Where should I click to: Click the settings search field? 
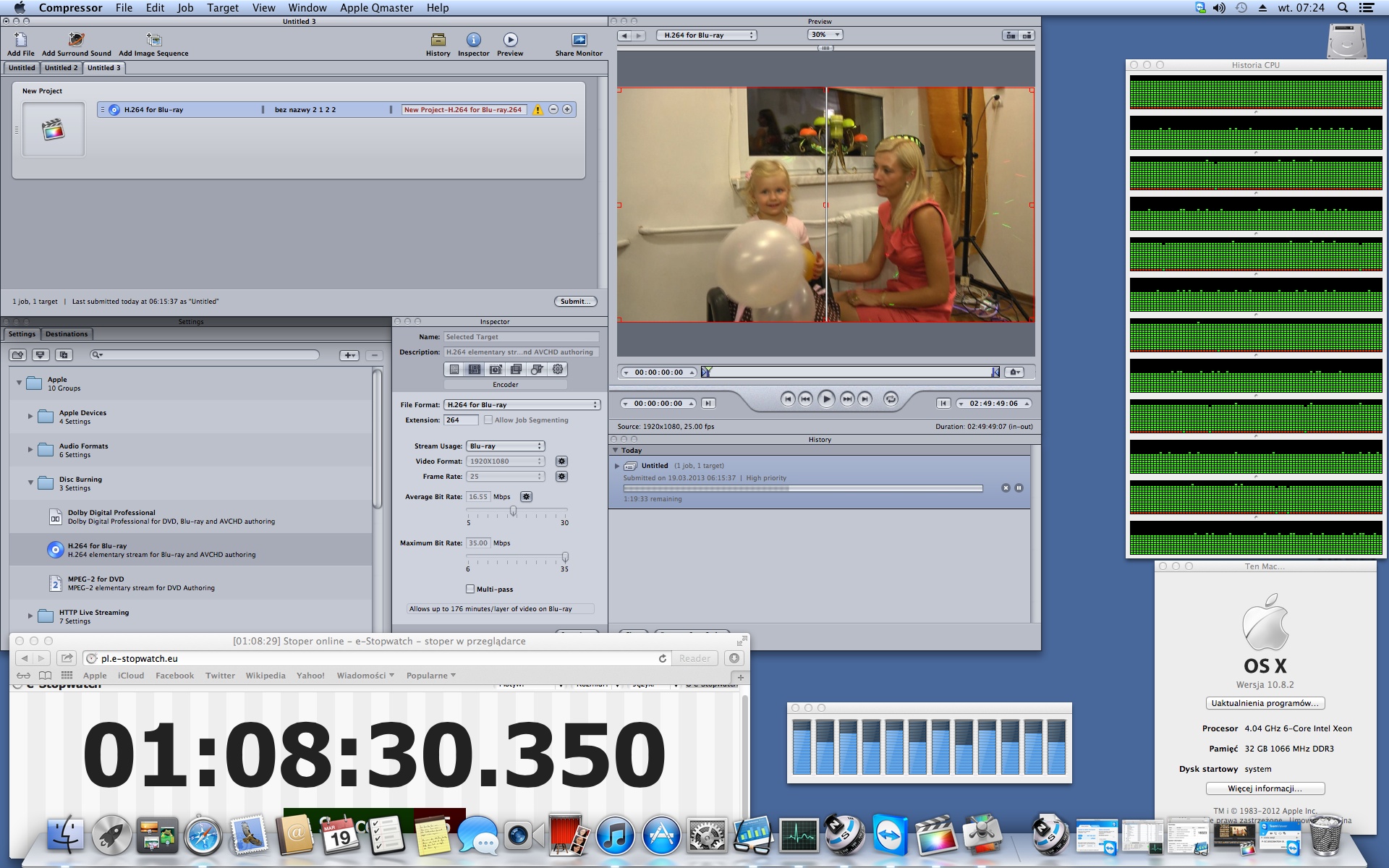[x=205, y=355]
